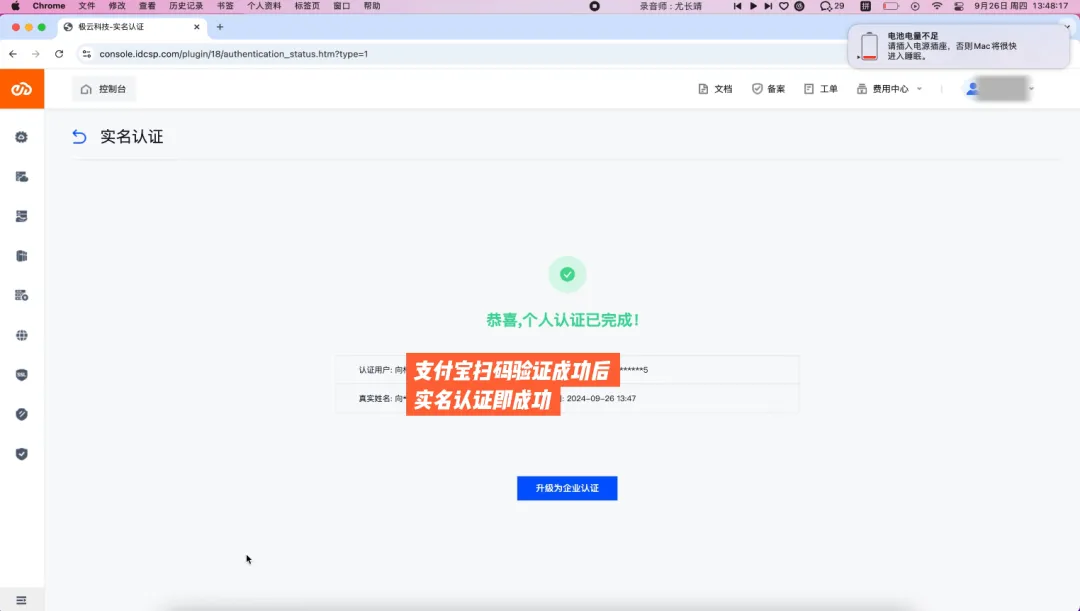Click the 电池电量不足 notification
The image size is (1080, 611).
(x=959, y=46)
